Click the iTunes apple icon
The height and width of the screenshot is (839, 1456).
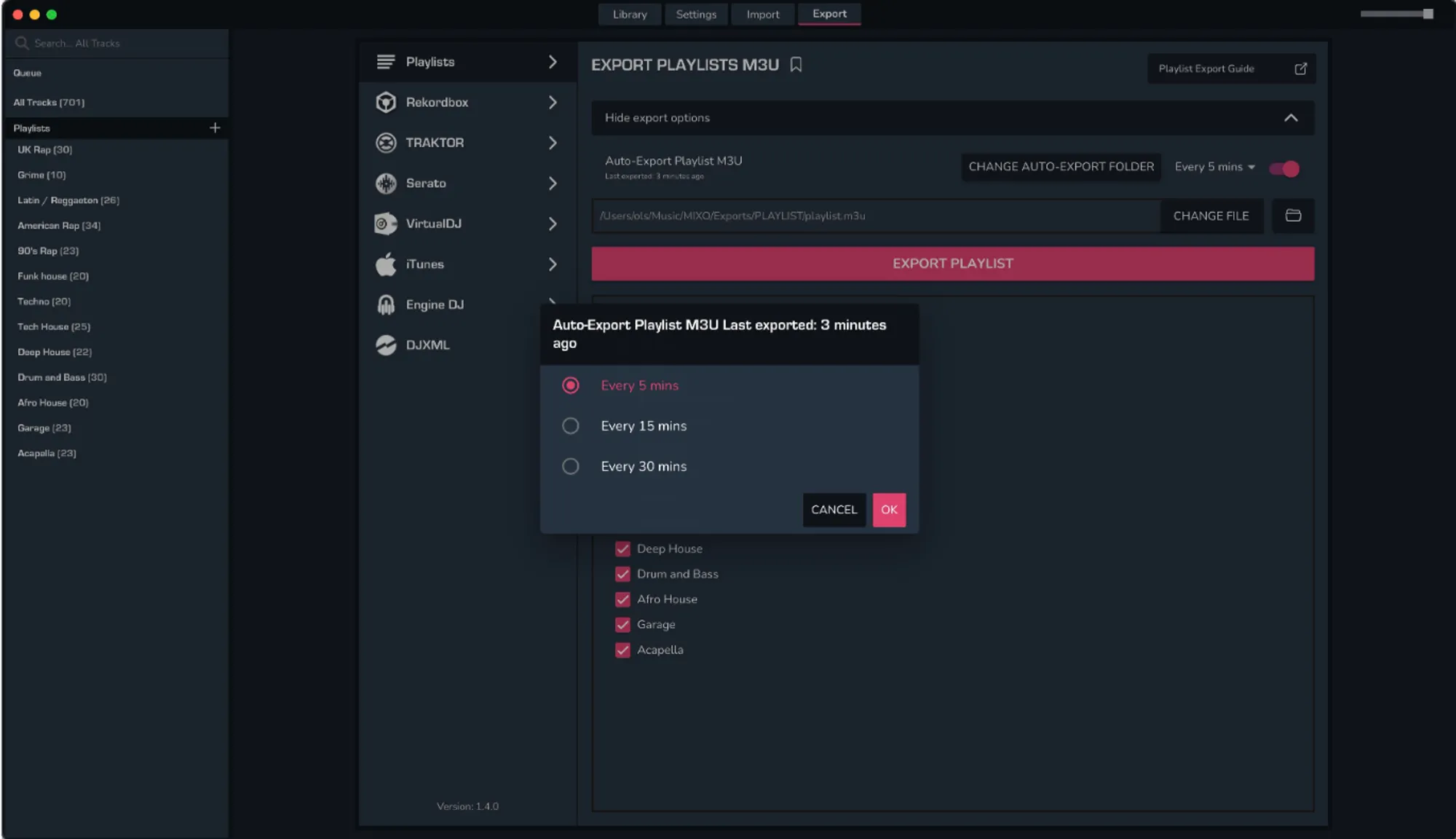point(385,264)
